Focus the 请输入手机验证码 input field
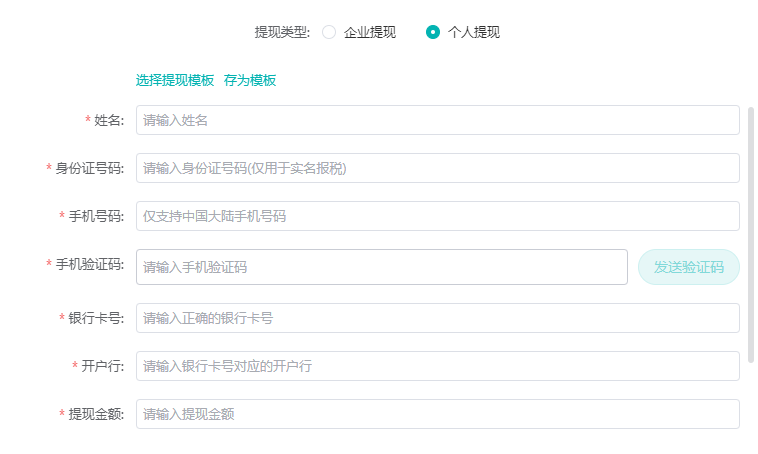The width and height of the screenshot is (758, 454). point(382,267)
